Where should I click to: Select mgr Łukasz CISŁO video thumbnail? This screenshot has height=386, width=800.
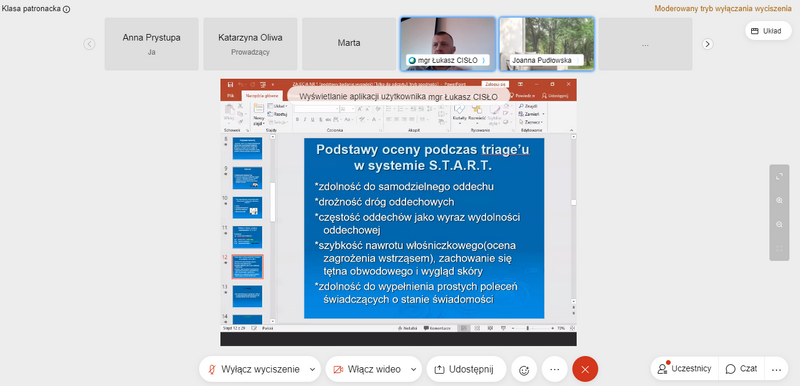[x=448, y=44]
